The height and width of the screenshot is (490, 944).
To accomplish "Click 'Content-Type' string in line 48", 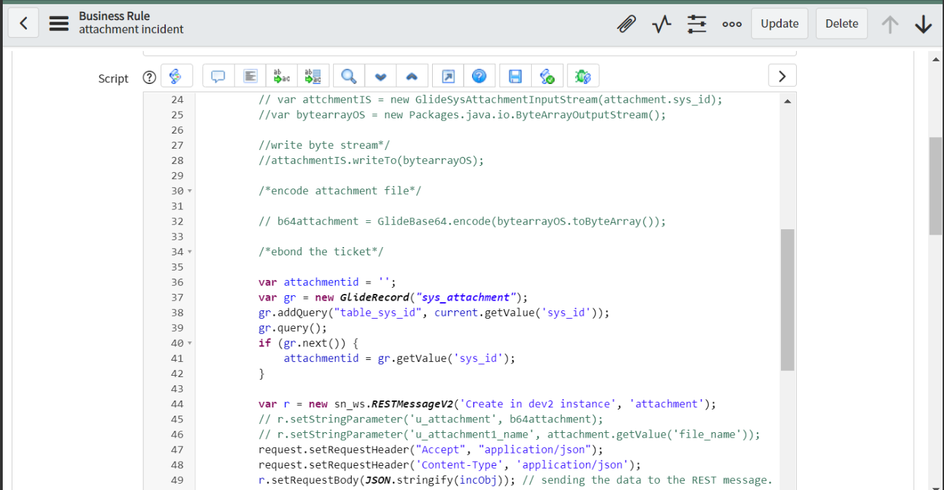I will pyautogui.click(x=459, y=465).
